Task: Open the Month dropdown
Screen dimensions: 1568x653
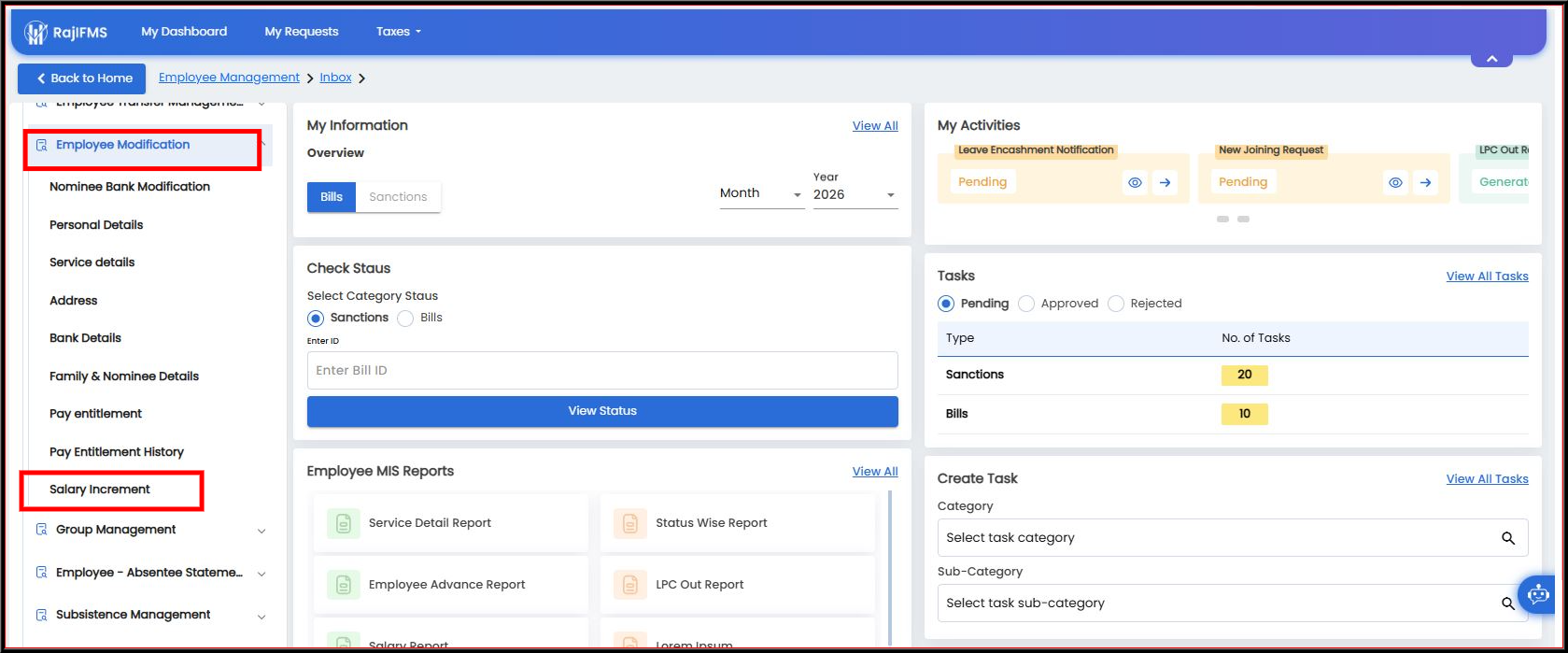Action: [x=762, y=194]
